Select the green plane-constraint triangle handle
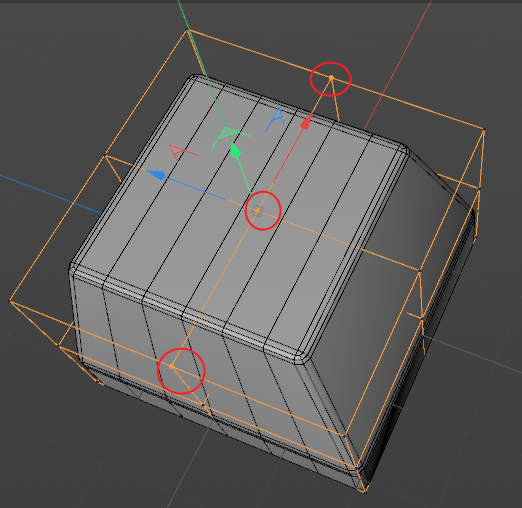 229,138
